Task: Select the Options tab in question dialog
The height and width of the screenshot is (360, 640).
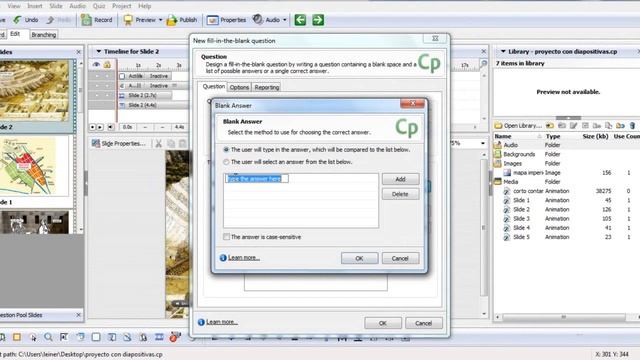Action: coord(239,87)
